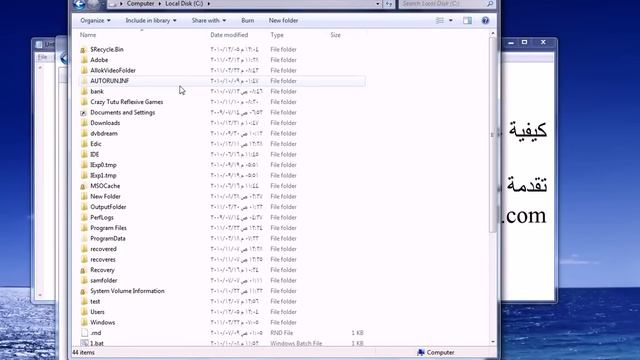Click the search magnifier icon
Viewport: 640px width, 360px height.
[490, 4]
